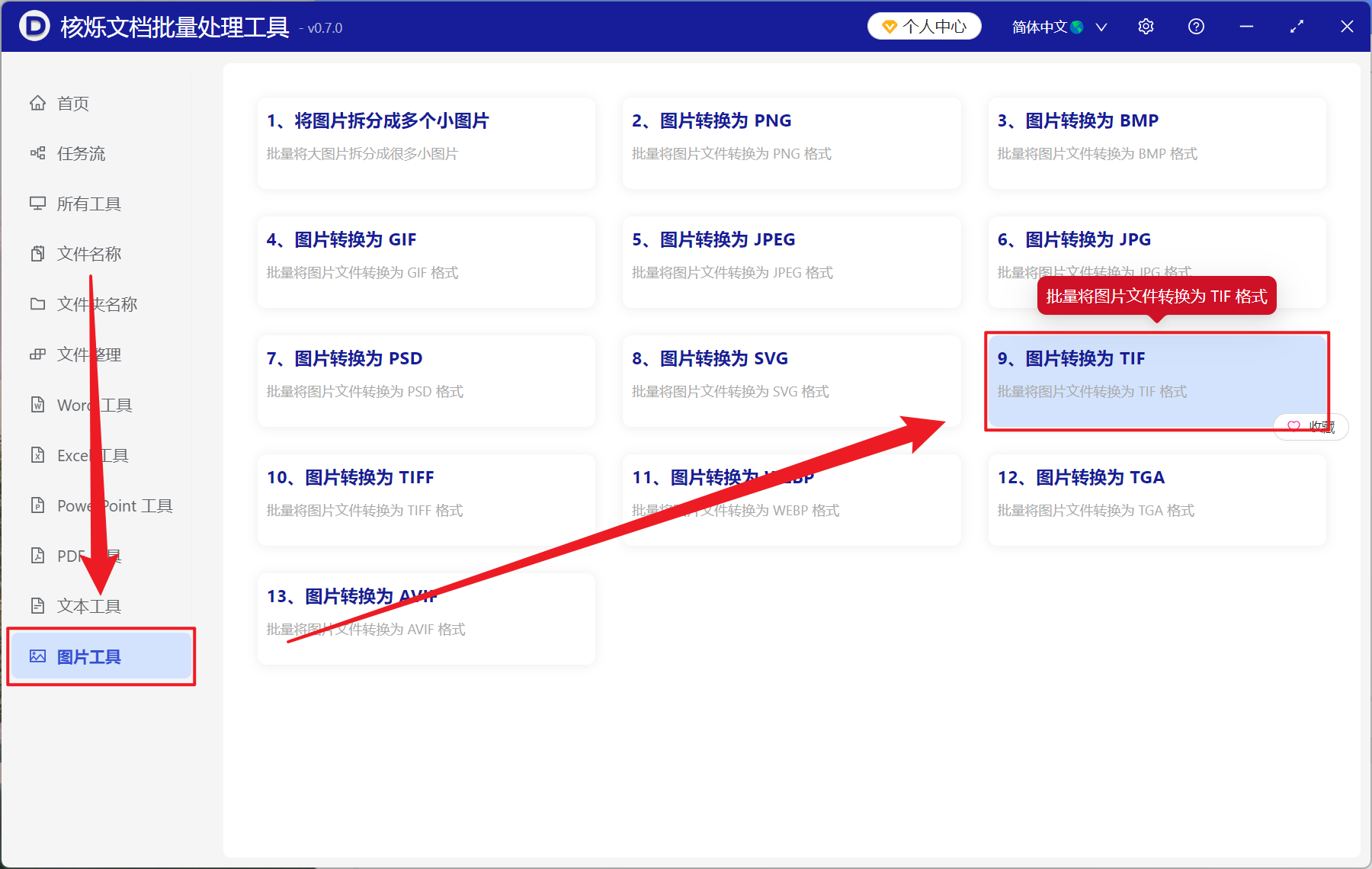Click the monitor icon beside 所有工具
The height and width of the screenshot is (869, 1372).
[x=37, y=204]
